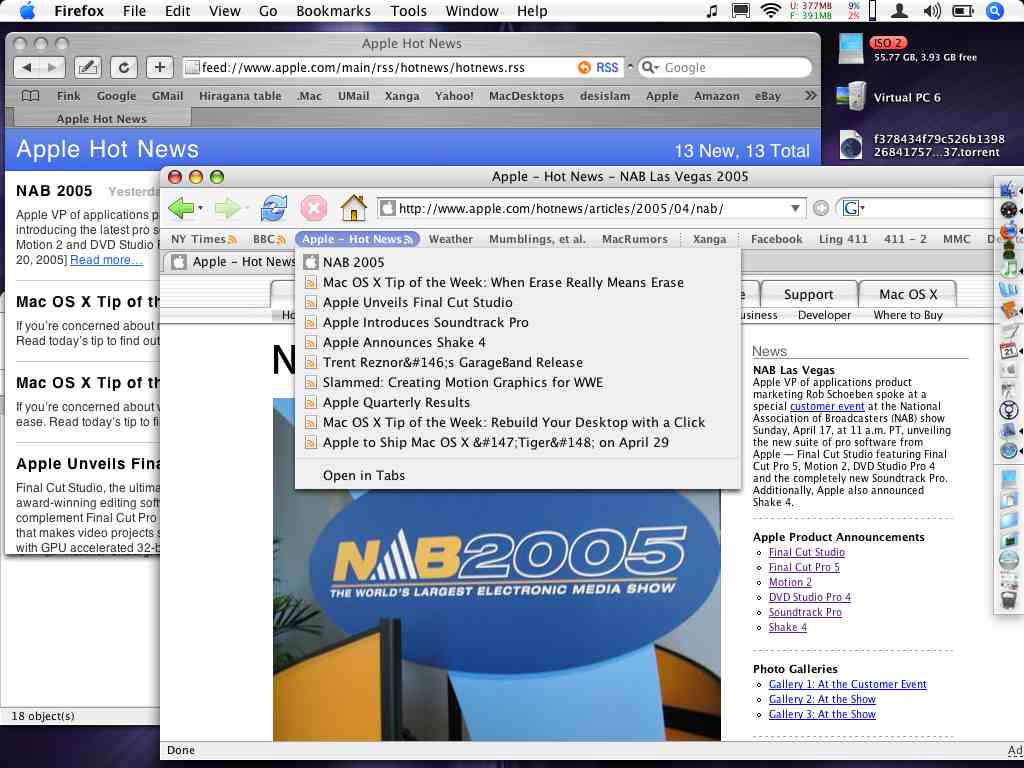Click the Home icon in Firefox toolbar
Screen dimensions: 1024x768
(353, 208)
